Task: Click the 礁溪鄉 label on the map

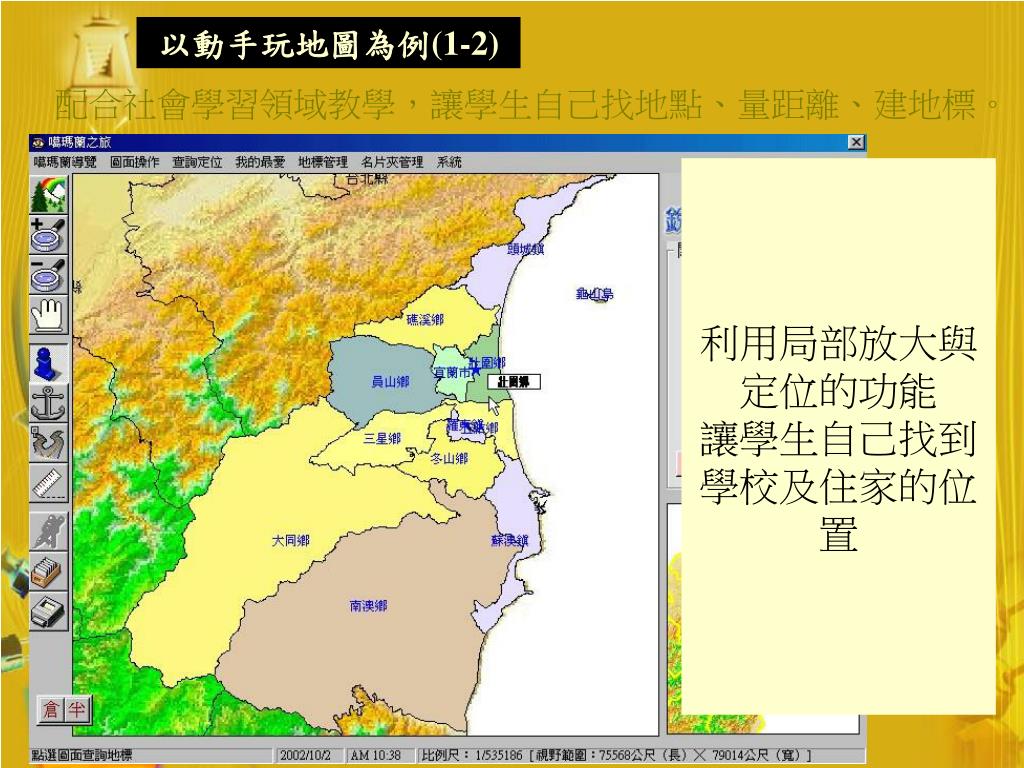Action: click(424, 319)
